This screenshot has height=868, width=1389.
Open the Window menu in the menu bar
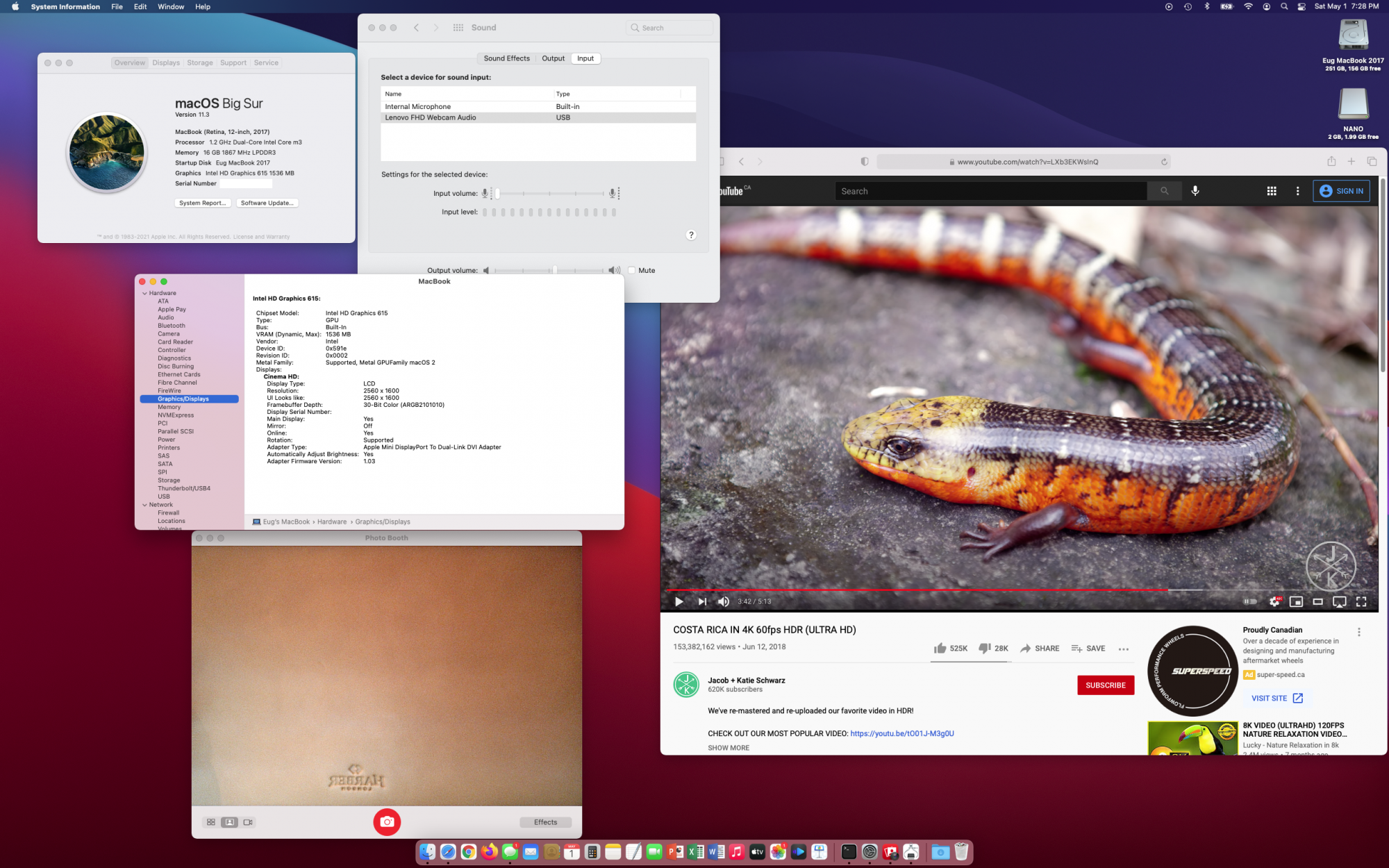pyautogui.click(x=171, y=6)
